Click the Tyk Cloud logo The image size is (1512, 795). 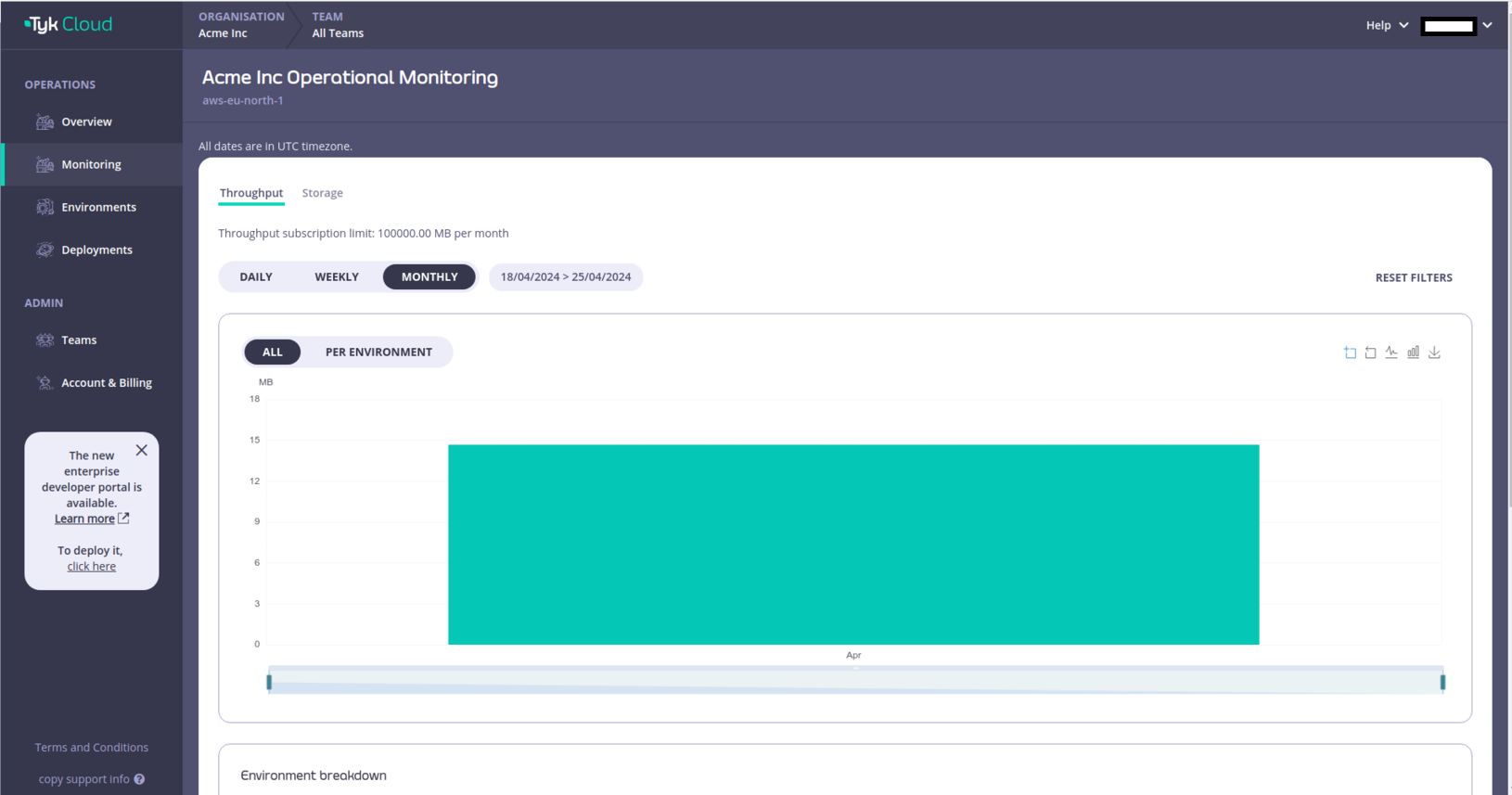69,25
